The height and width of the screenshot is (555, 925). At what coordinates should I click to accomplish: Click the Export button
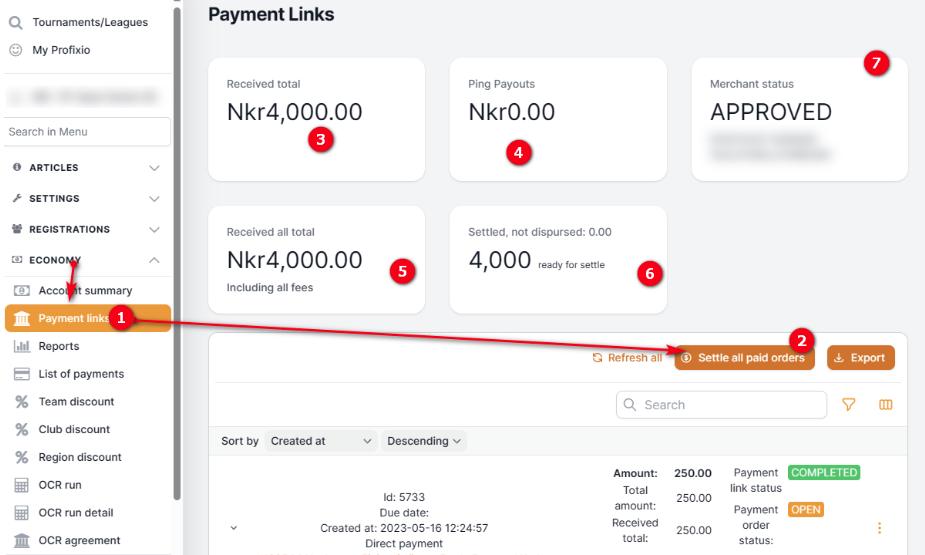pos(860,357)
